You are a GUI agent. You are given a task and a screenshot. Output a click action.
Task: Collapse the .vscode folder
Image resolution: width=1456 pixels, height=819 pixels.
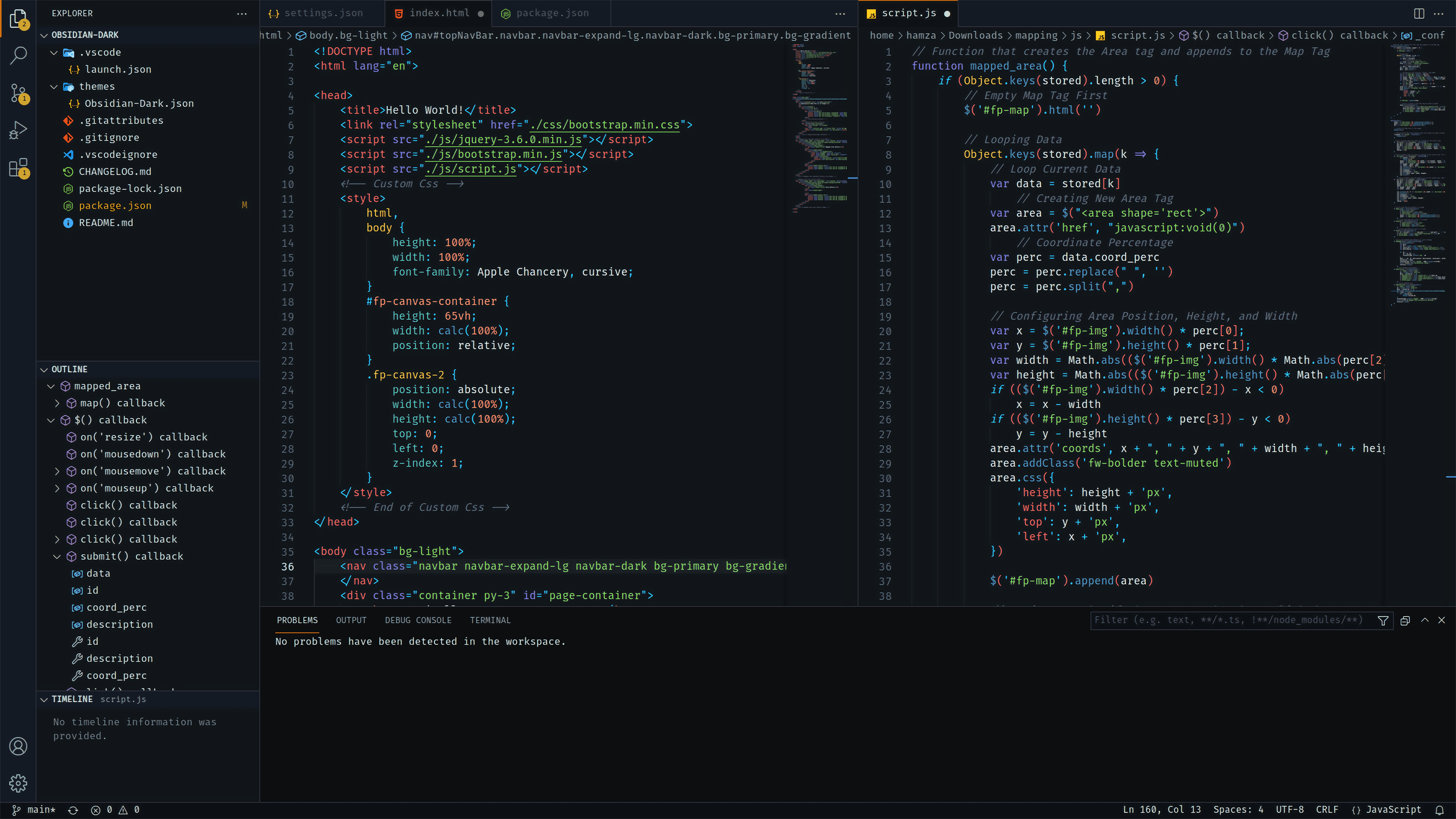click(54, 52)
